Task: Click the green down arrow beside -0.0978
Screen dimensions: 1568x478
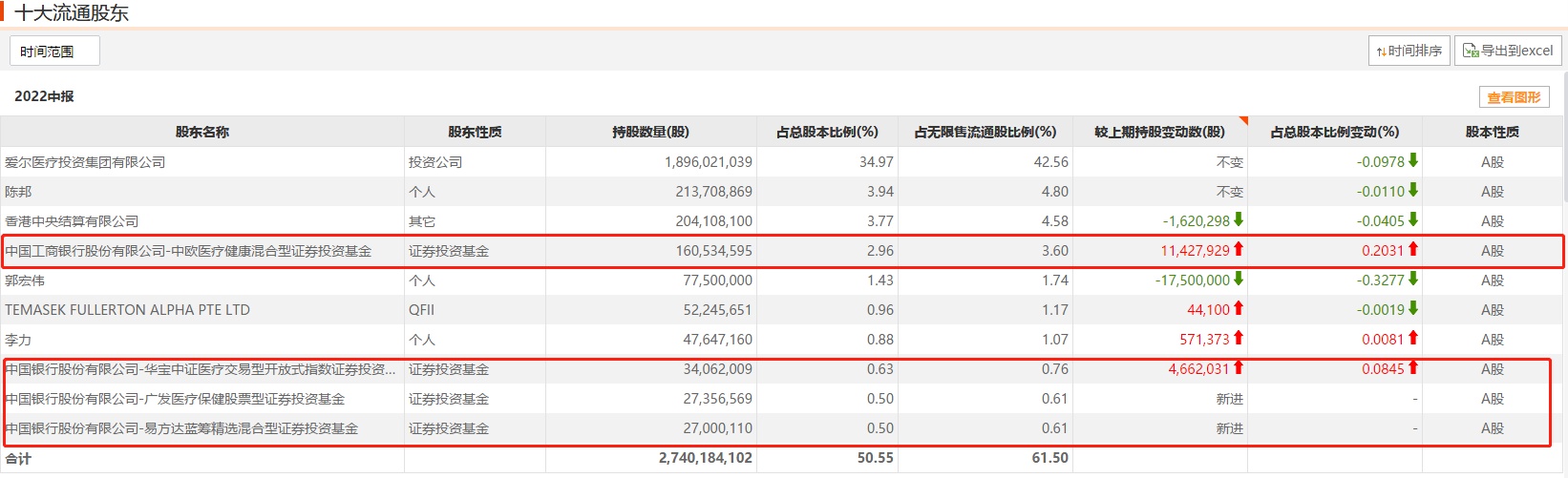Action: (1413, 160)
